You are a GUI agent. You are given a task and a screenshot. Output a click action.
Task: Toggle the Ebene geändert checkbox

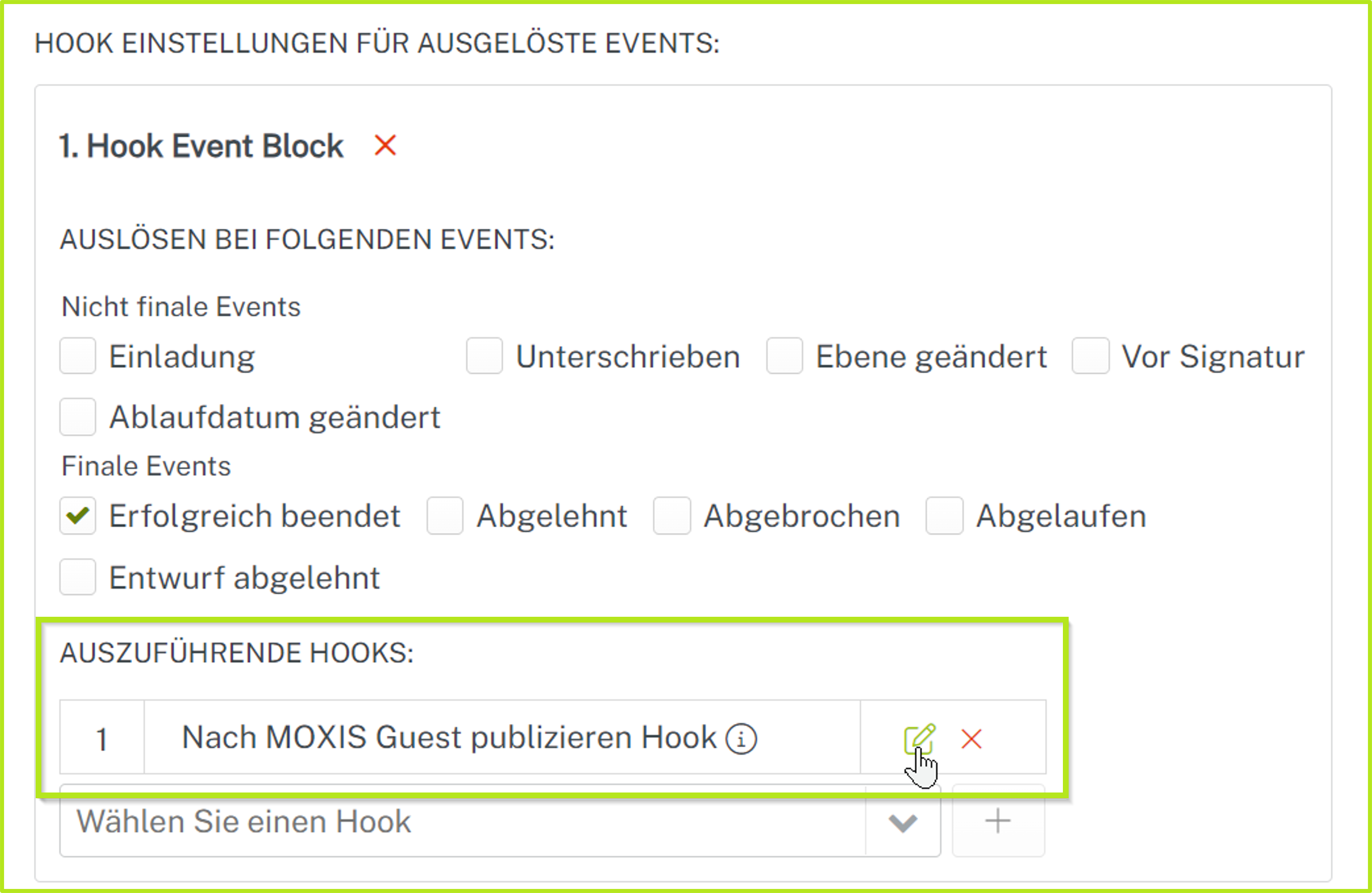784,356
